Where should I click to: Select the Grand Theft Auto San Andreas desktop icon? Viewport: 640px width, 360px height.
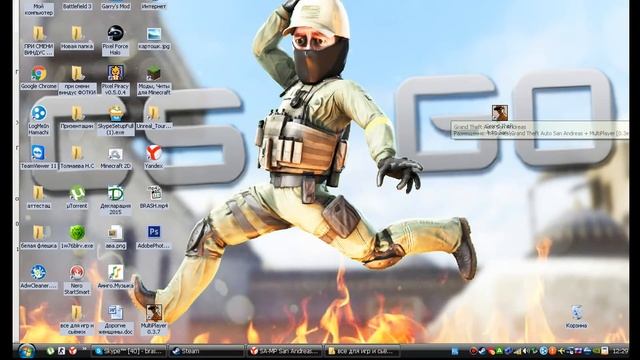click(500, 113)
